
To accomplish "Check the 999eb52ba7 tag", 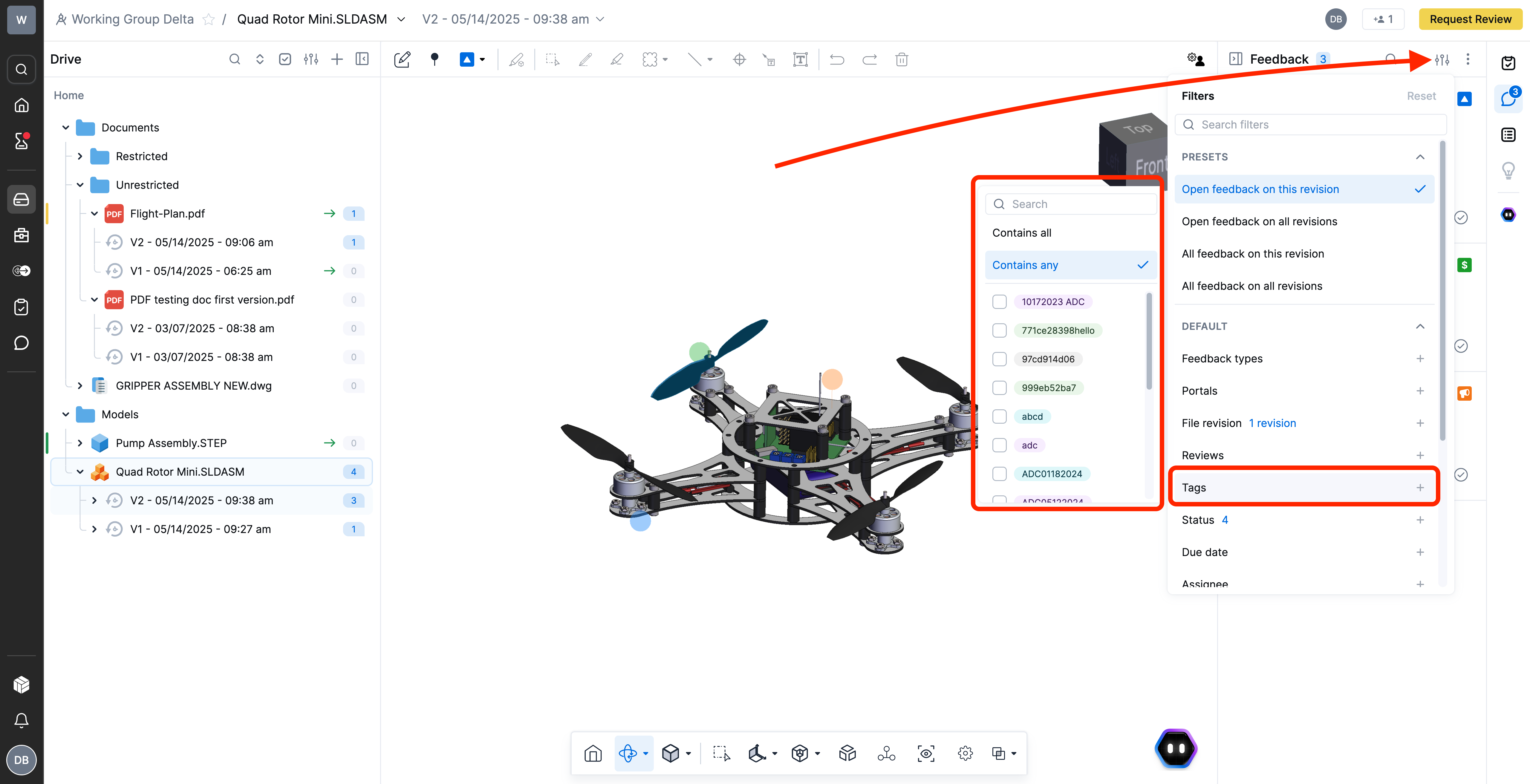I will coord(1000,388).
